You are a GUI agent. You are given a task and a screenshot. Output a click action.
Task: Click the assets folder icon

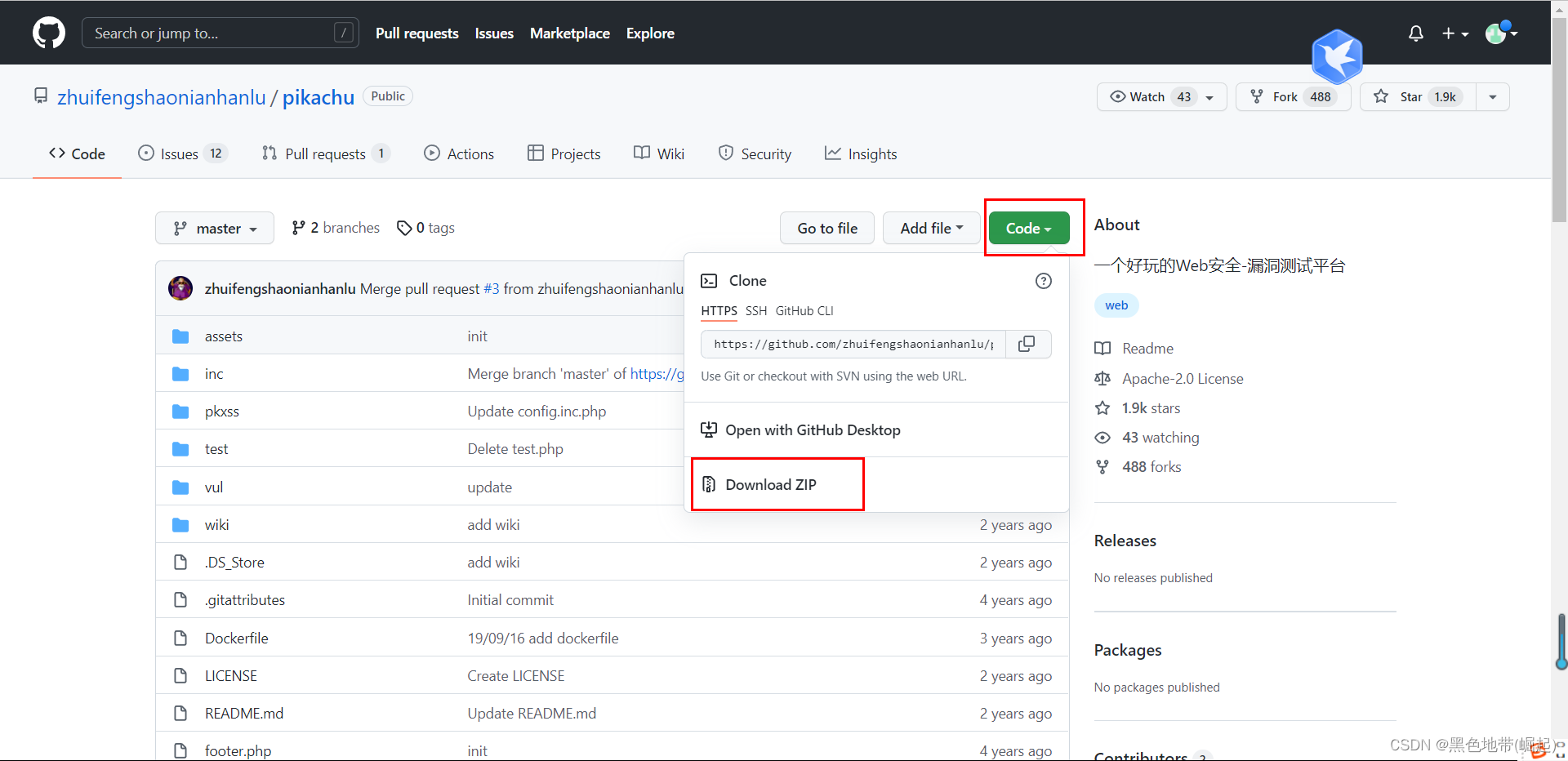180,336
